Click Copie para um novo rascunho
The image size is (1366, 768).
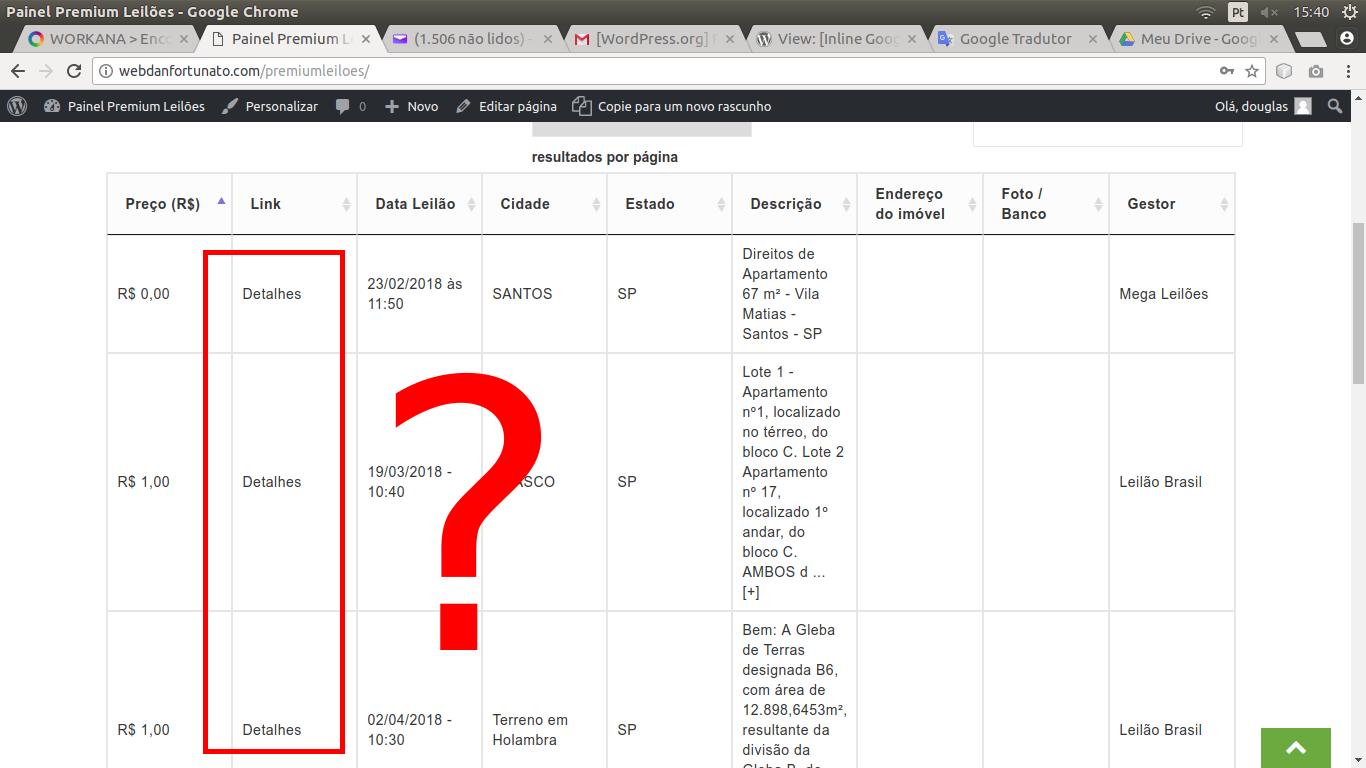(672, 106)
